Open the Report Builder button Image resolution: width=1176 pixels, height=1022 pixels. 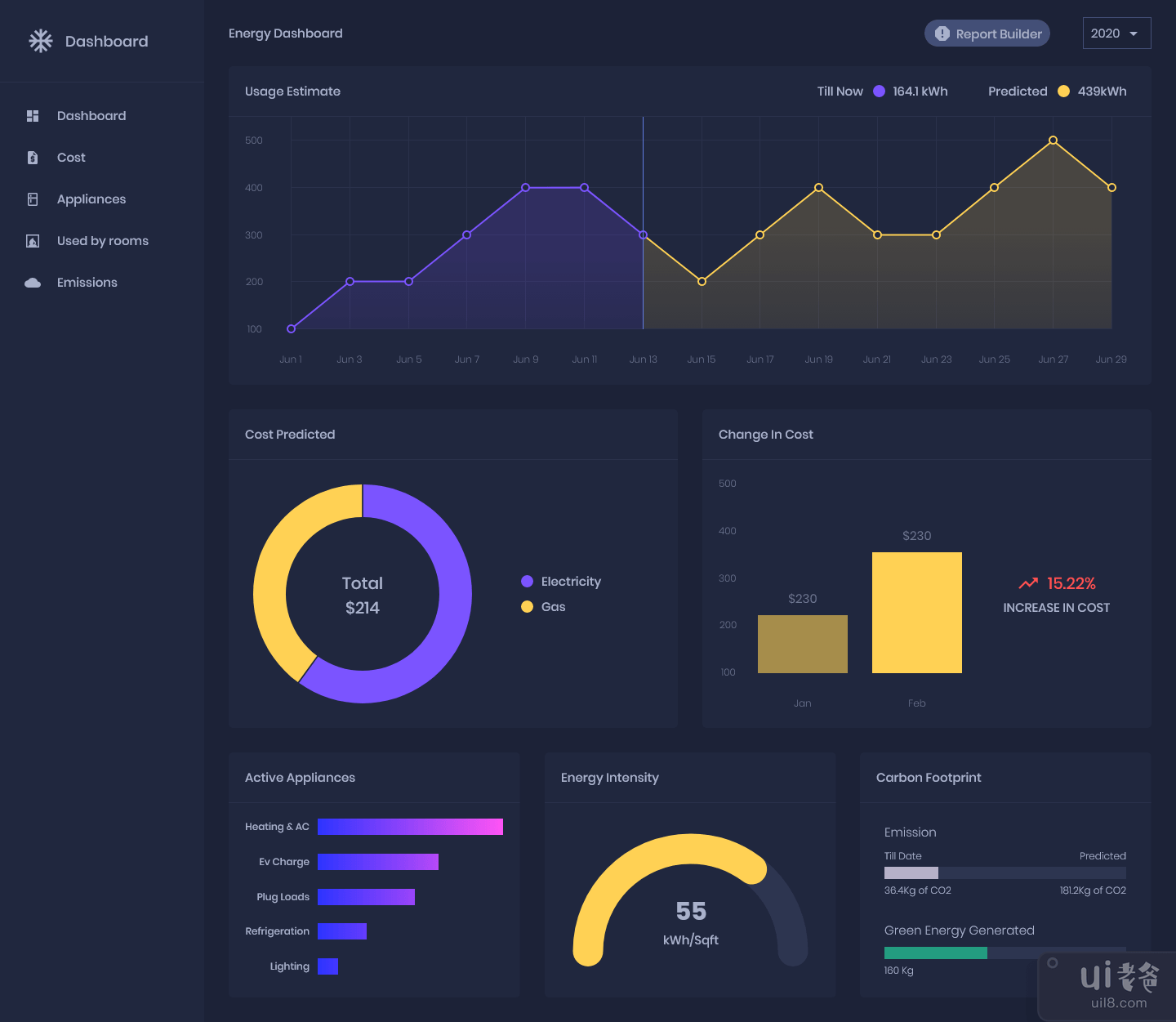pyautogui.click(x=987, y=33)
